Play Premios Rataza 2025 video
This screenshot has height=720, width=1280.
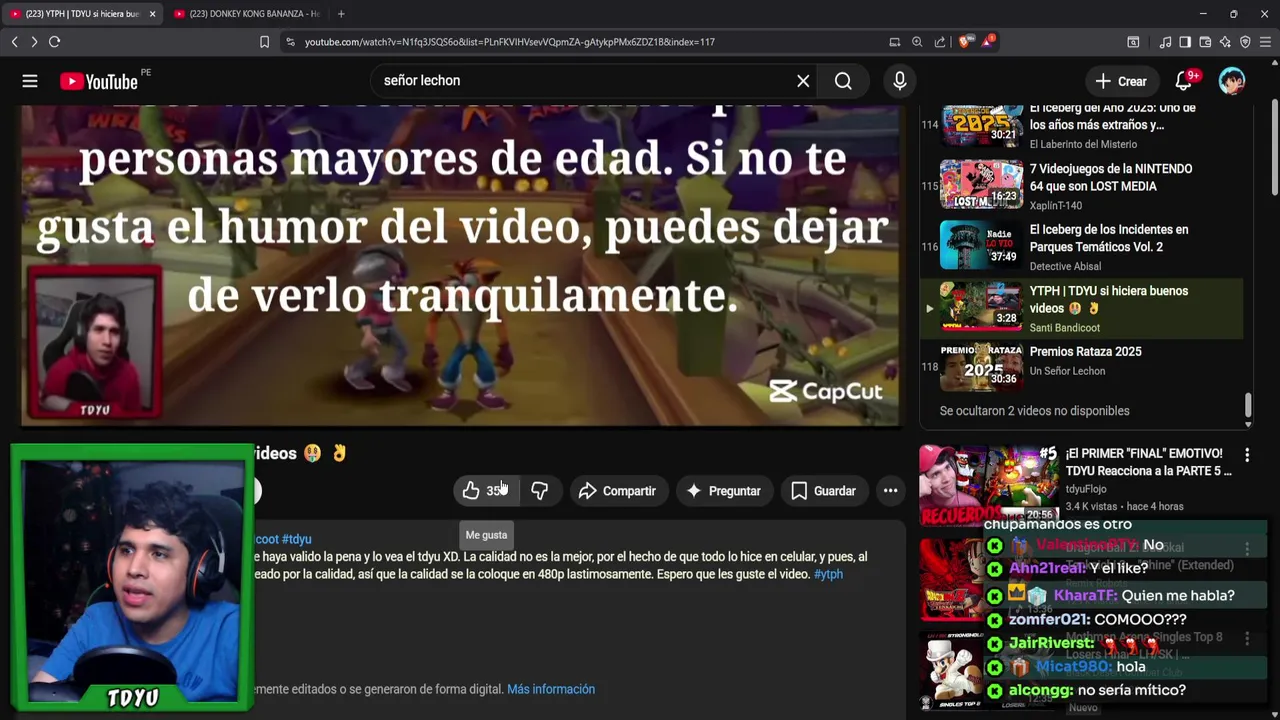click(x=1082, y=368)
